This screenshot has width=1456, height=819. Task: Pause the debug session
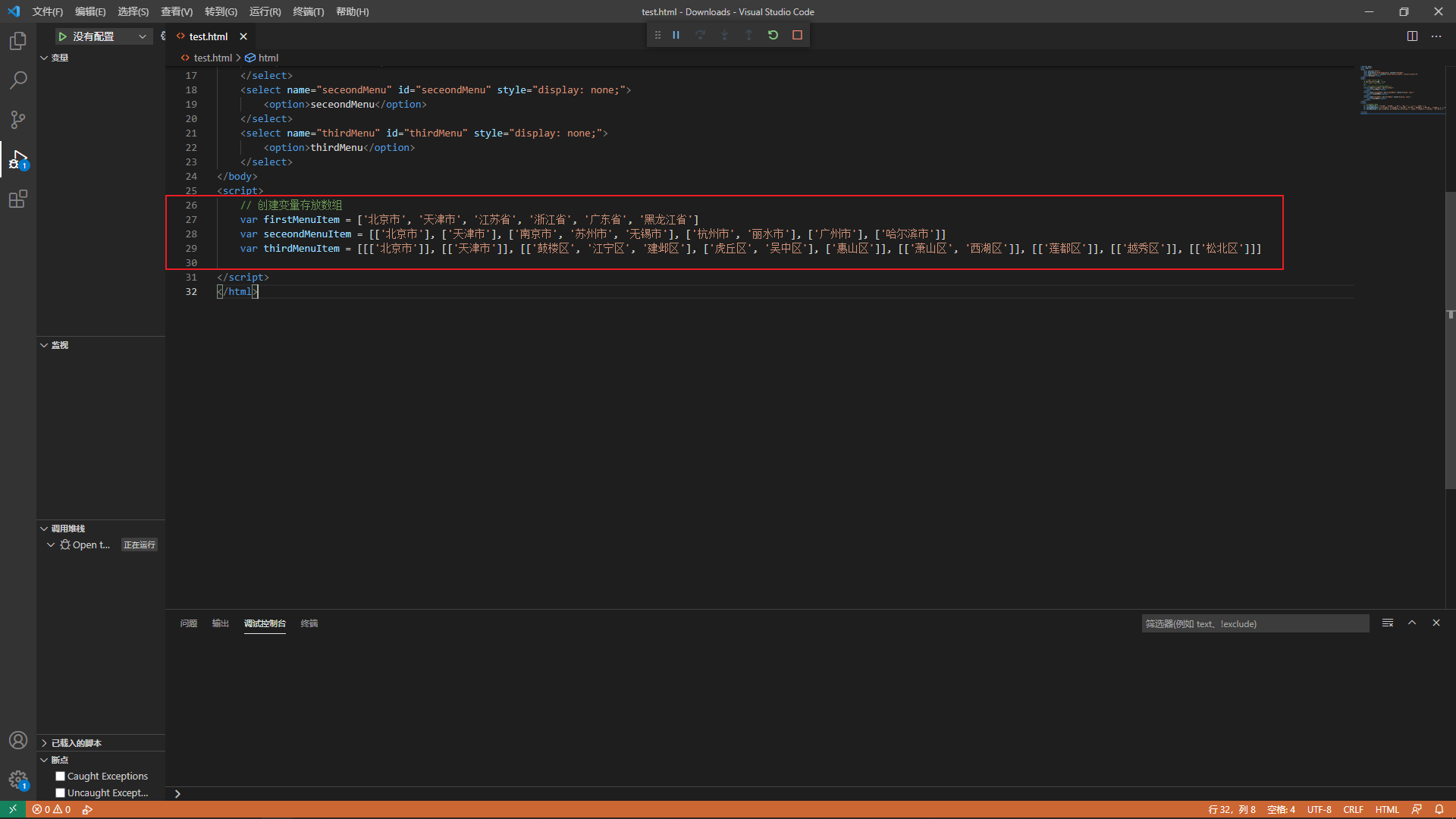676,35
